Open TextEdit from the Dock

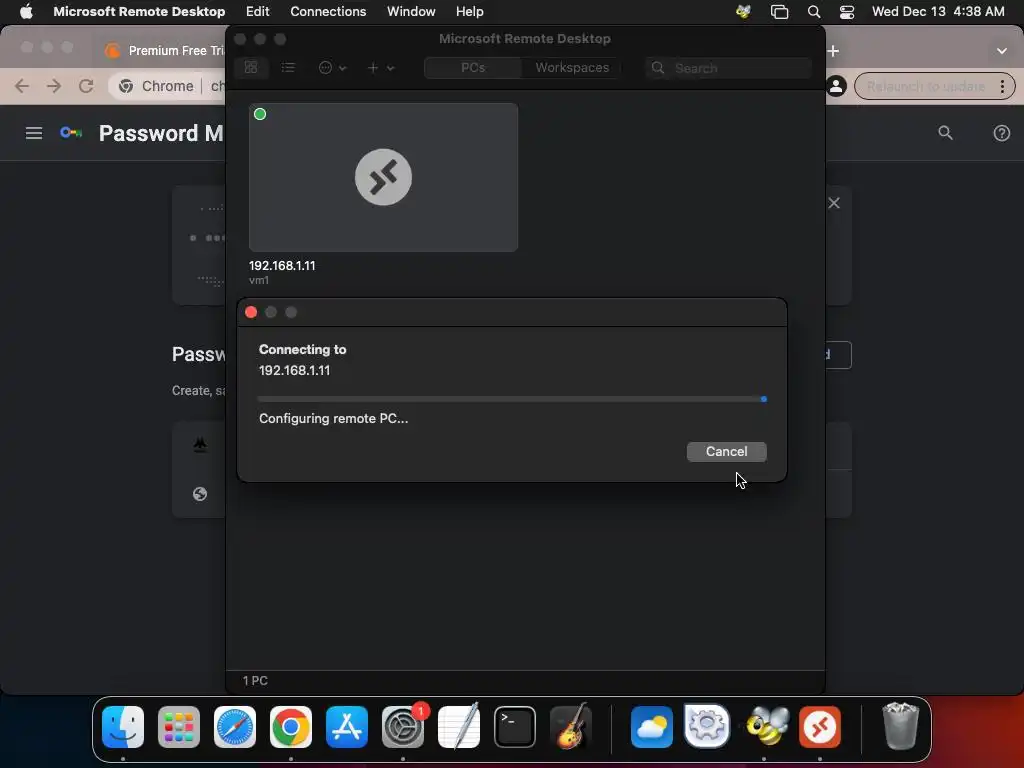pyautogui.click(x=458, y=727)
